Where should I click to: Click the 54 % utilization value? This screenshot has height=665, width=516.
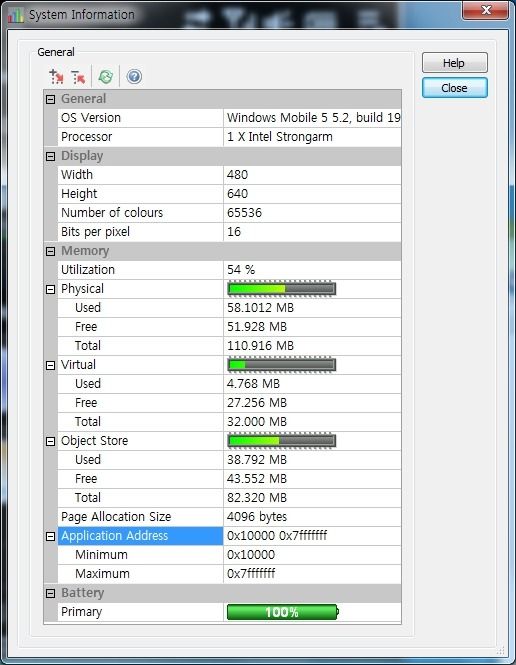(x=241, y=269)
